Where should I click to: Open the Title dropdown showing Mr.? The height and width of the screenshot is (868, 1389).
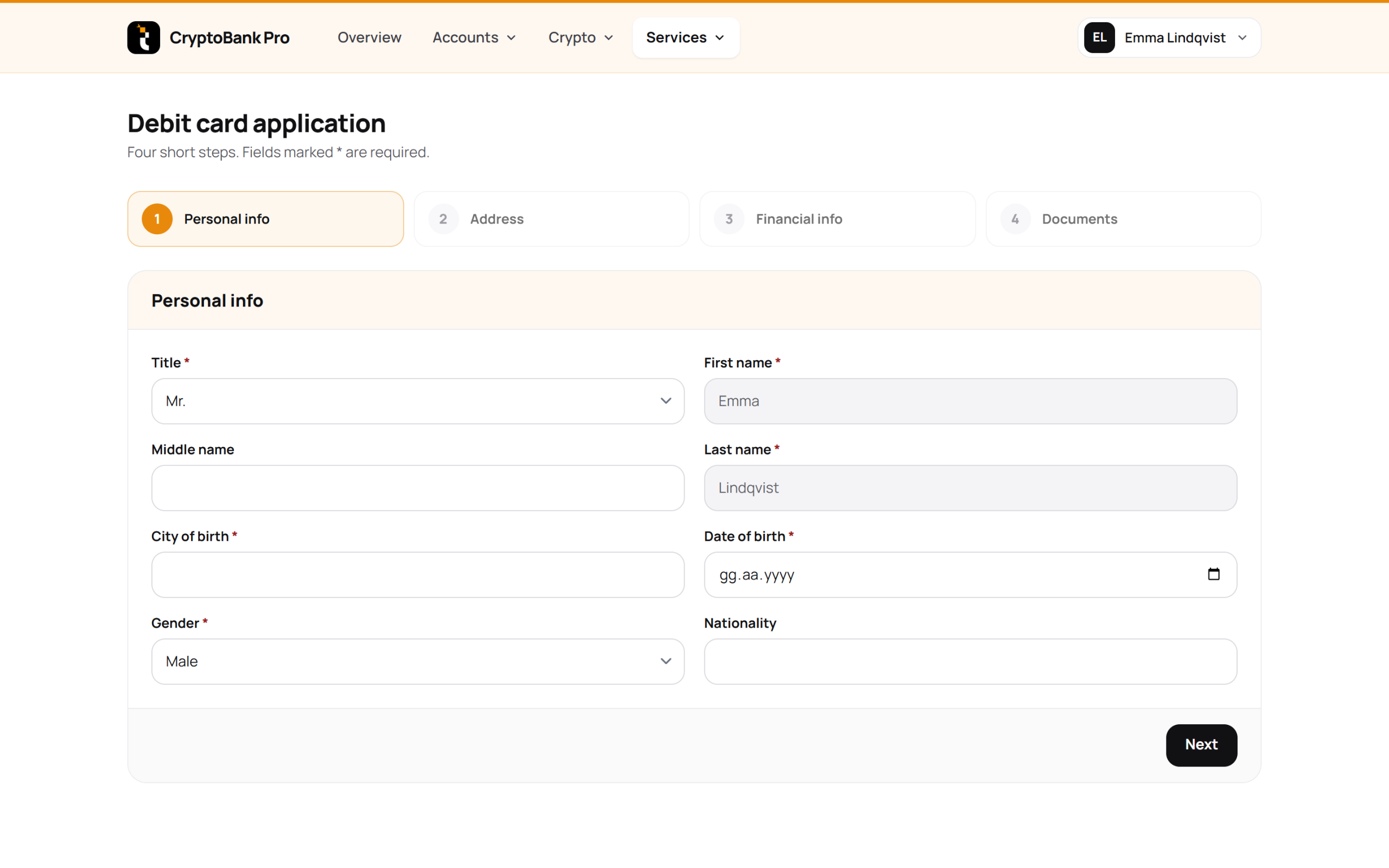(418, 401)
